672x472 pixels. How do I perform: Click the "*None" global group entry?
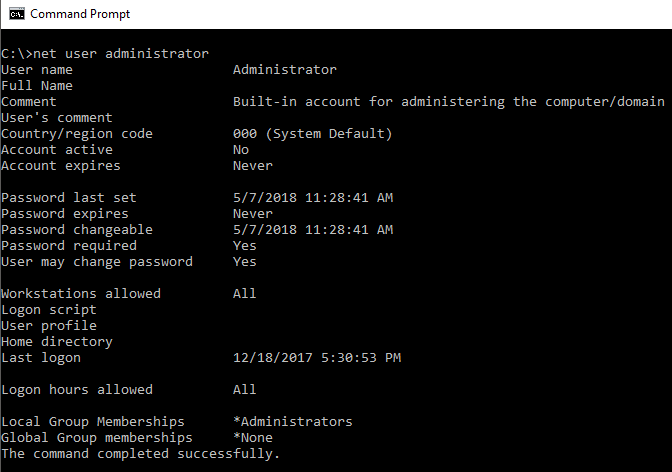[252, 438]
